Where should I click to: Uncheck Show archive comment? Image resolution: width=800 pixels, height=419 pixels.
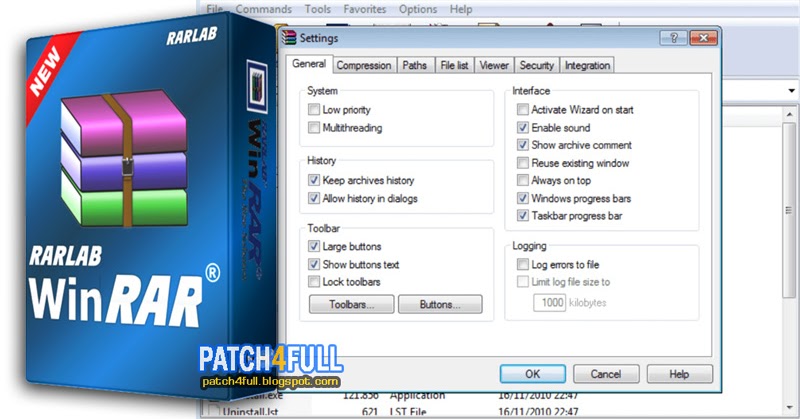(522, 144)
